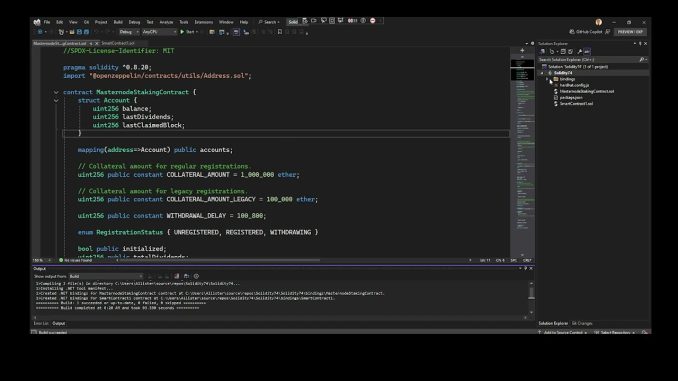This screenshot has width=678, height=381.
Task: Click the PREVIEW button
Action: (x=630, y=32)
